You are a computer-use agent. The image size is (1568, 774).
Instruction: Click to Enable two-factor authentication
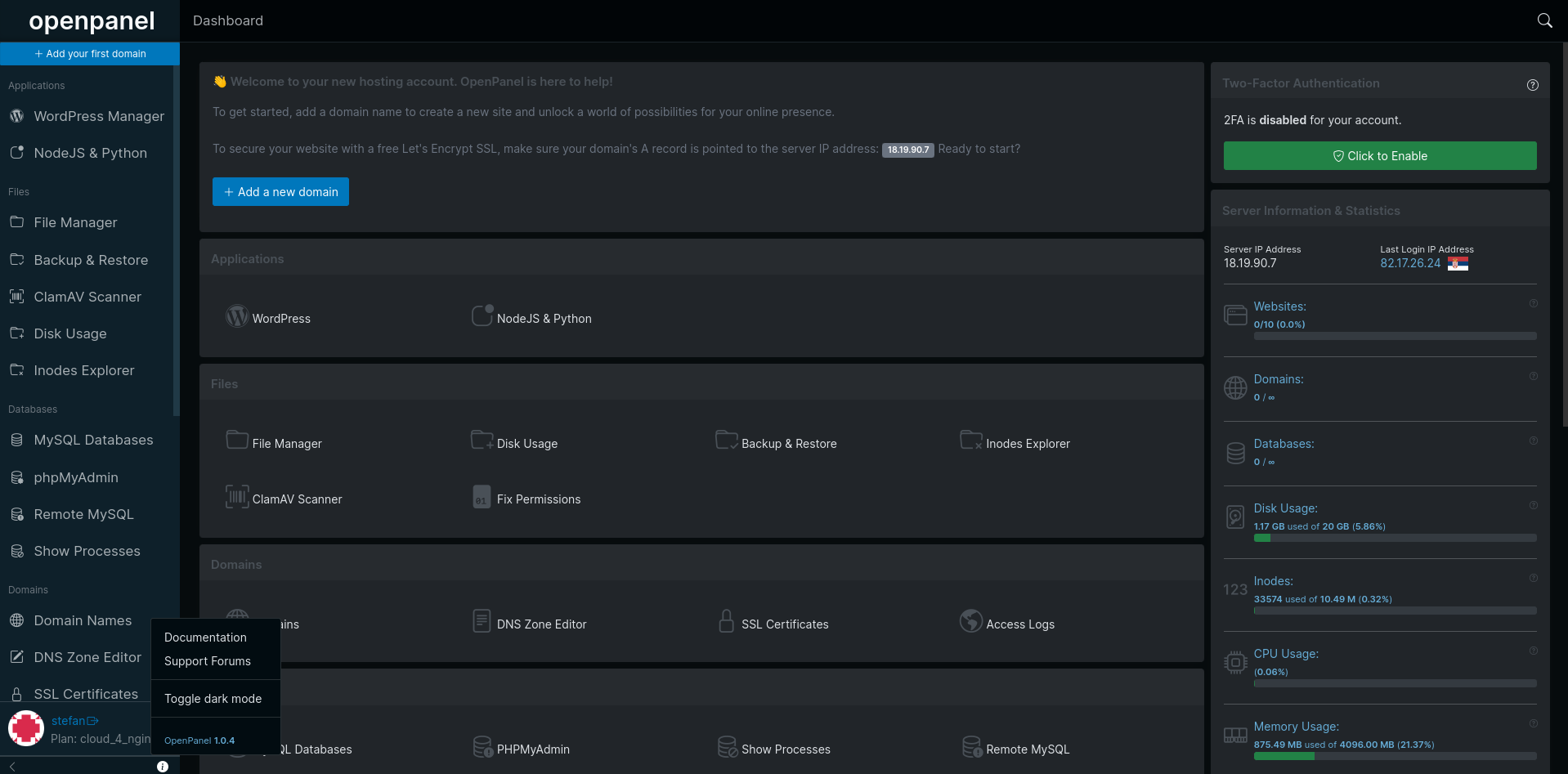pyautogui.click(x=1380, y=156)
